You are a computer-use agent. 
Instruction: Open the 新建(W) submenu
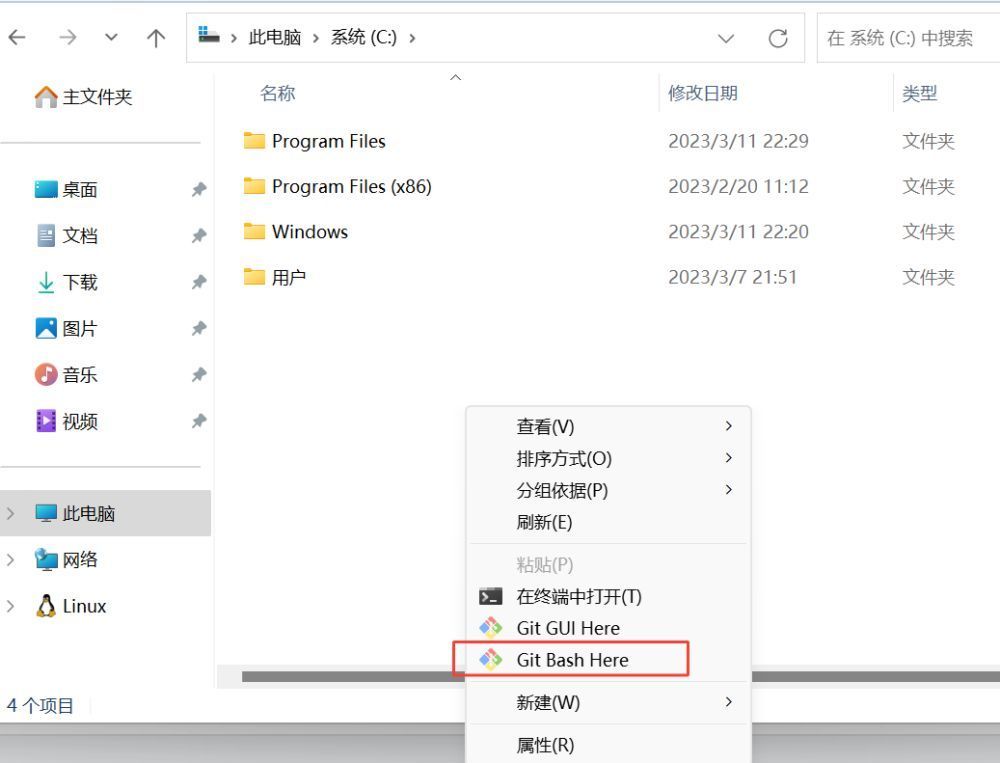pyautogui.click(x=608, y=702)
